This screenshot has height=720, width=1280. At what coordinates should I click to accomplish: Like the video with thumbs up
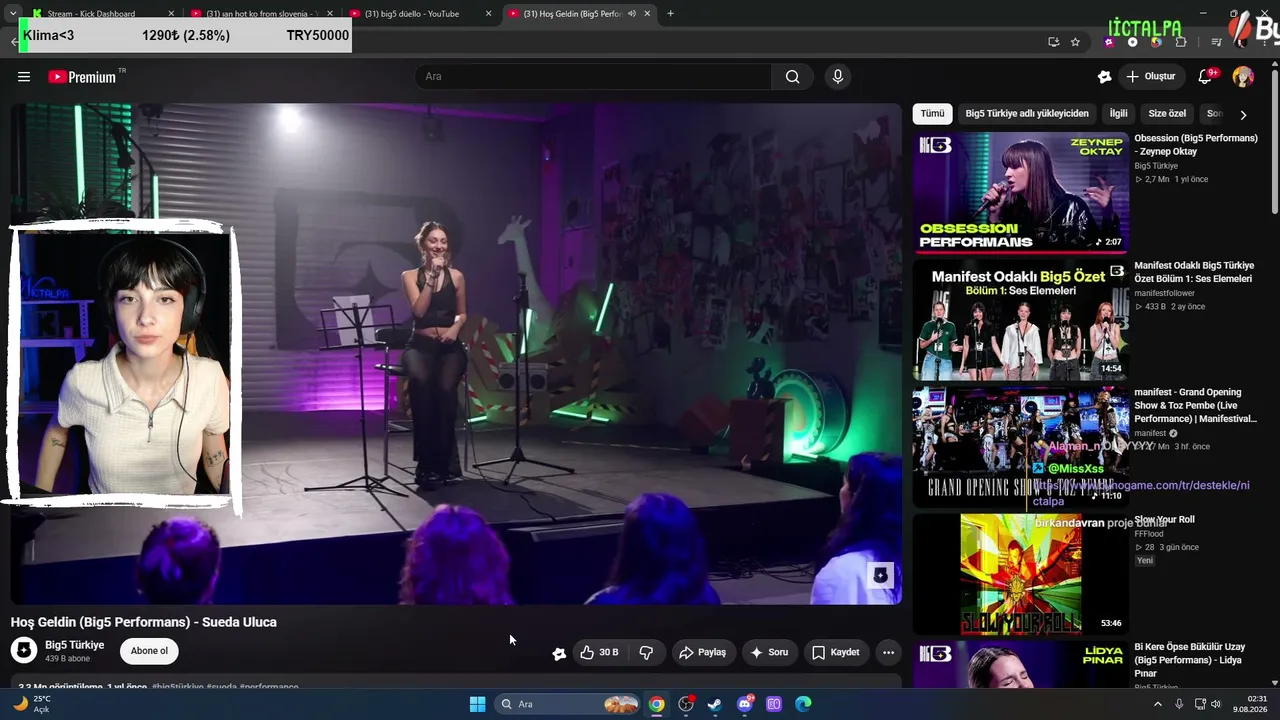tap(598, 653)
